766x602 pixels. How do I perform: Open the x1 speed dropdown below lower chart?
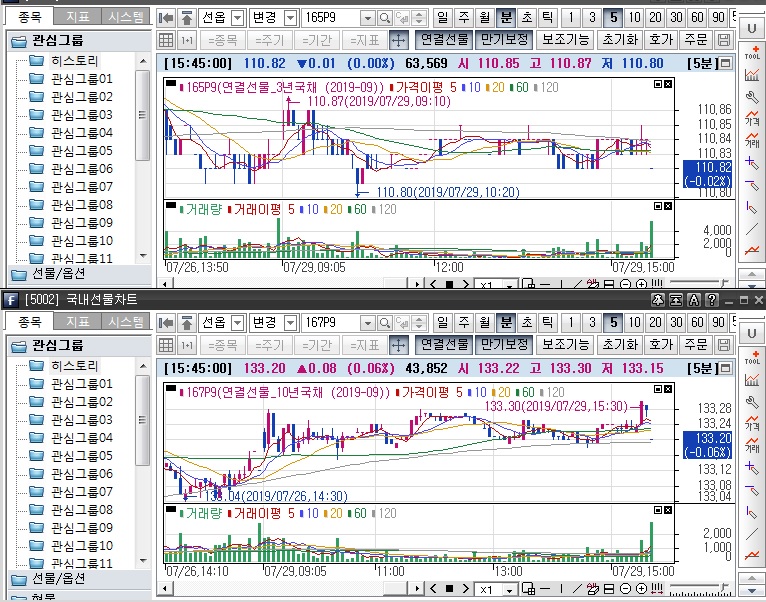coord(510,590)
